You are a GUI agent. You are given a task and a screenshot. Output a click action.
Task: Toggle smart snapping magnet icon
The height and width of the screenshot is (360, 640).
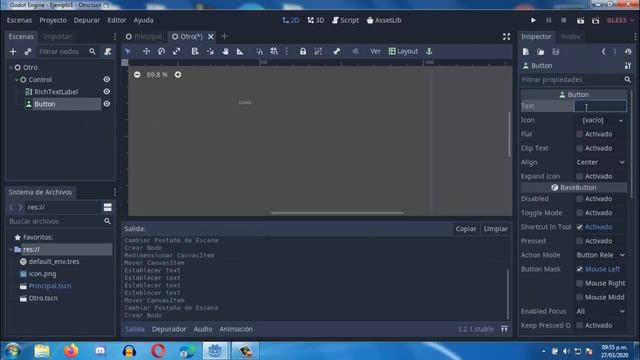(x=259, y=51)
